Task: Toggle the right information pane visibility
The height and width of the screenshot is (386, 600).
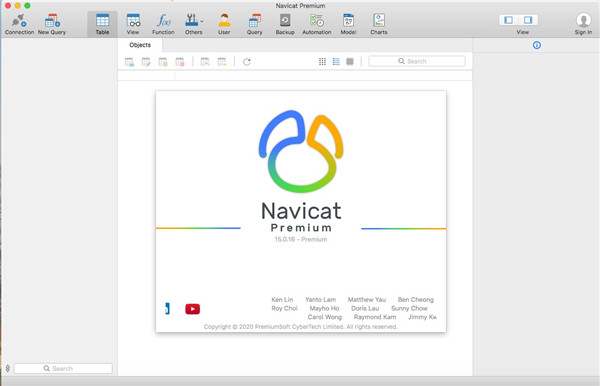Action: (528, 20)
